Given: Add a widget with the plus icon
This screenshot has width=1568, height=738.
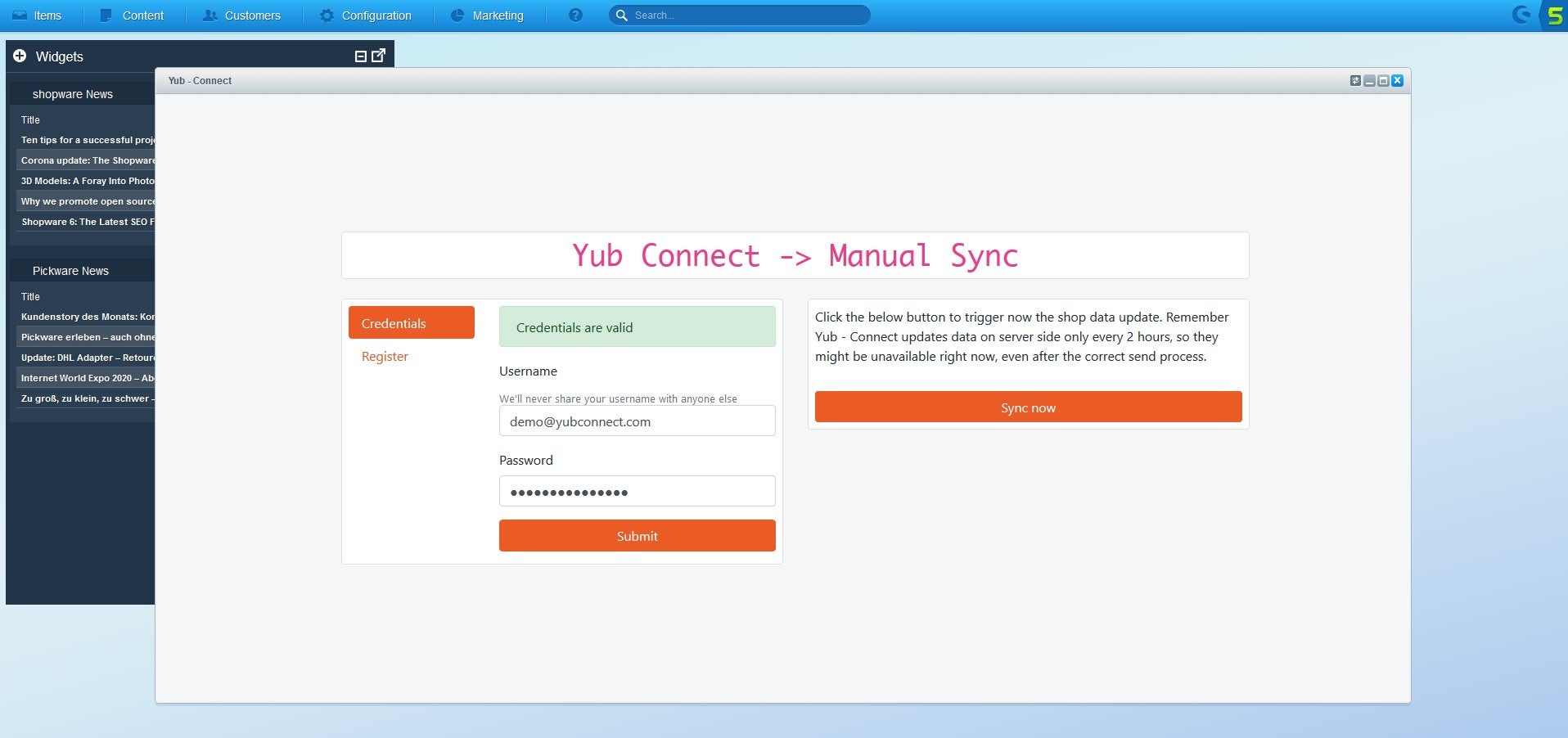Looking at the screenshot, I should pos(20,56).
